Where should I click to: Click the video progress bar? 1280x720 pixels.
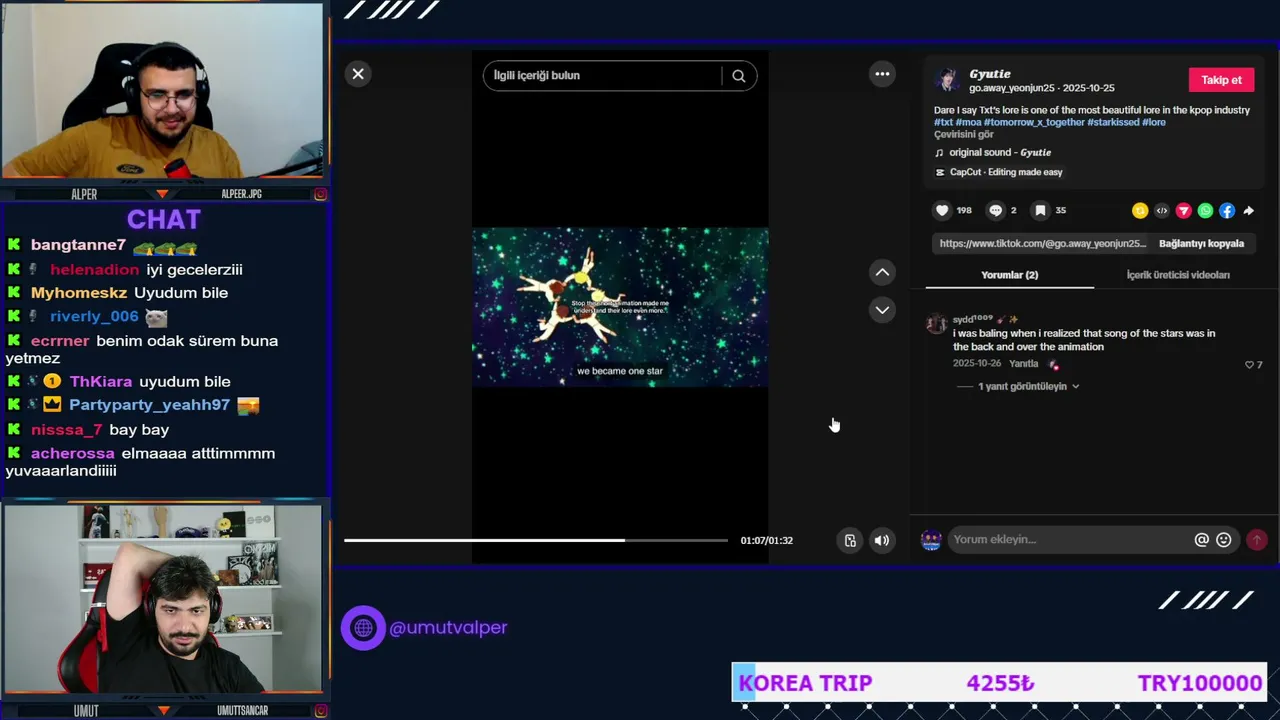(536, 540)
